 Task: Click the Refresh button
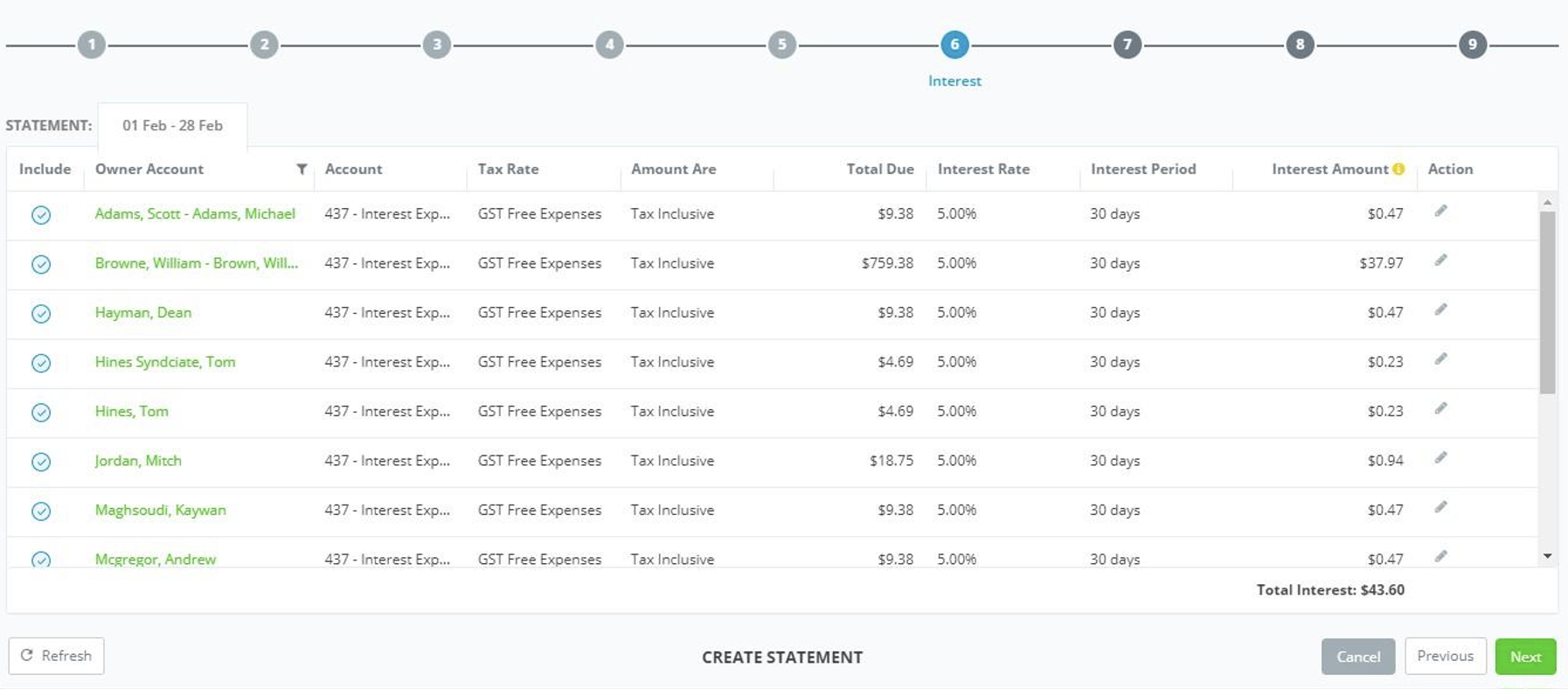[x=56, y=656]
